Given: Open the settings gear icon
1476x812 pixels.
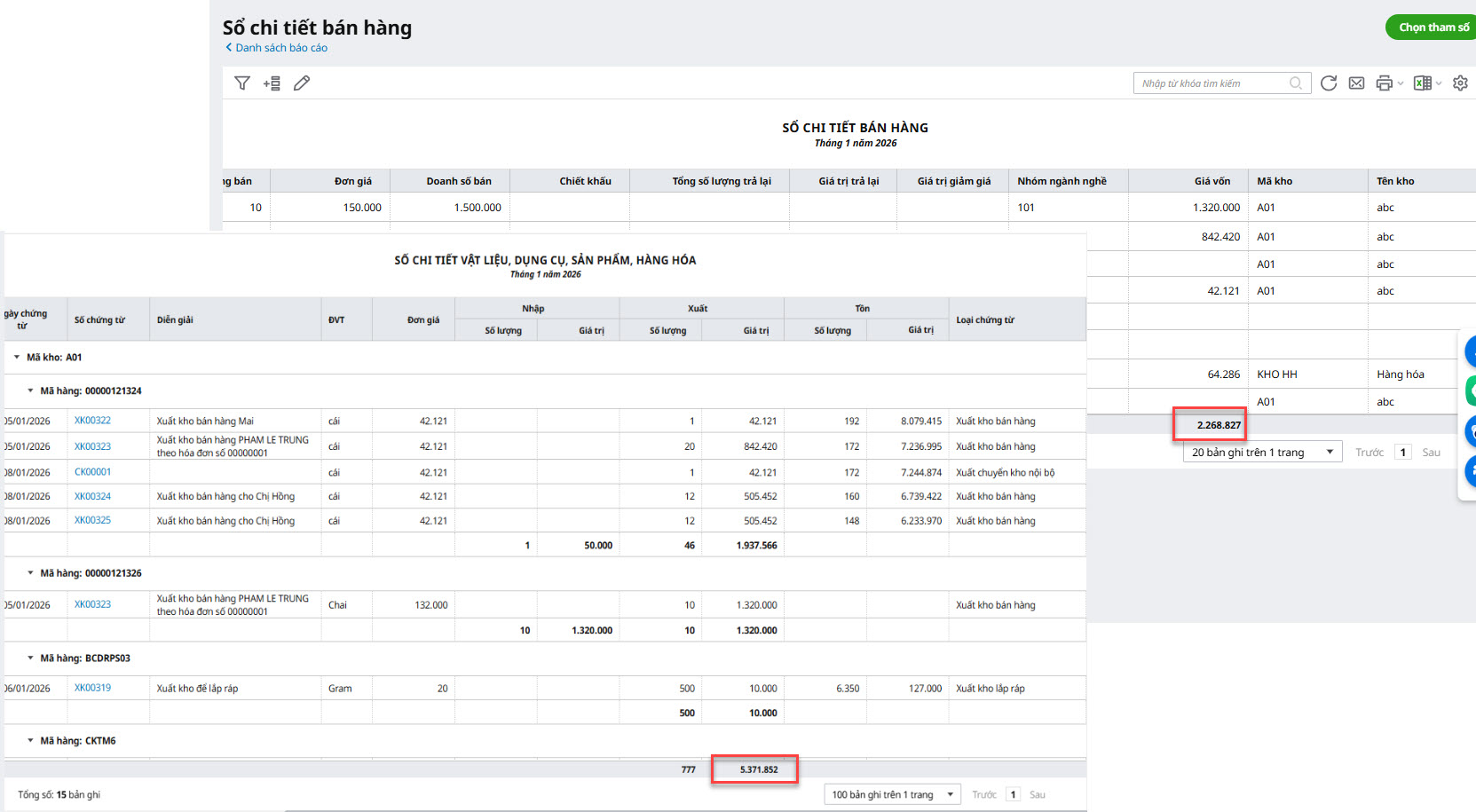Looking at the screenshot, I should [1460, 83].
